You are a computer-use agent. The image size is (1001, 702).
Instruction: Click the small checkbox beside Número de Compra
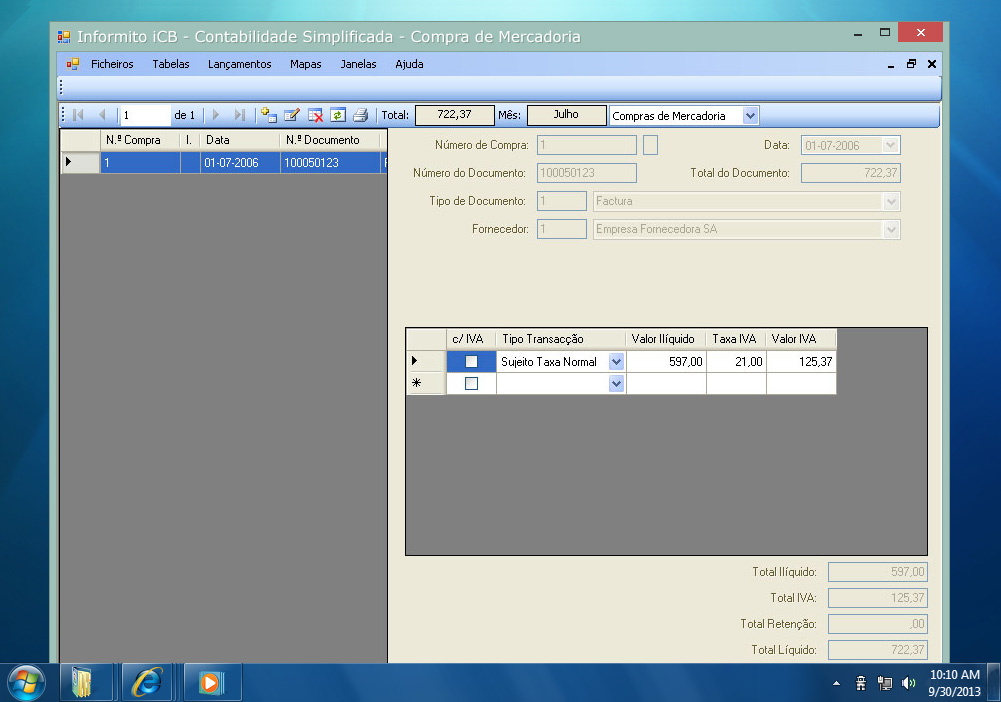coord(650,145)
